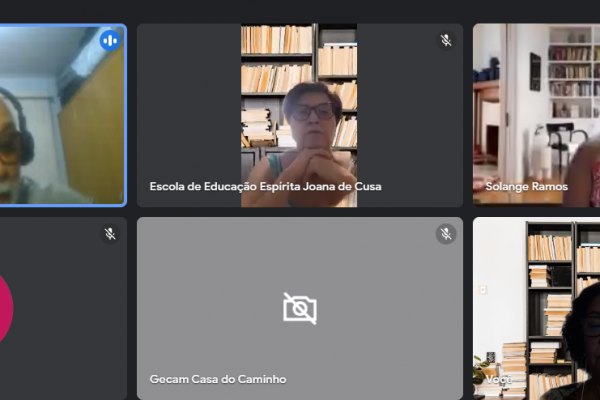Click muted mic icon on Gecam tile

446,234
